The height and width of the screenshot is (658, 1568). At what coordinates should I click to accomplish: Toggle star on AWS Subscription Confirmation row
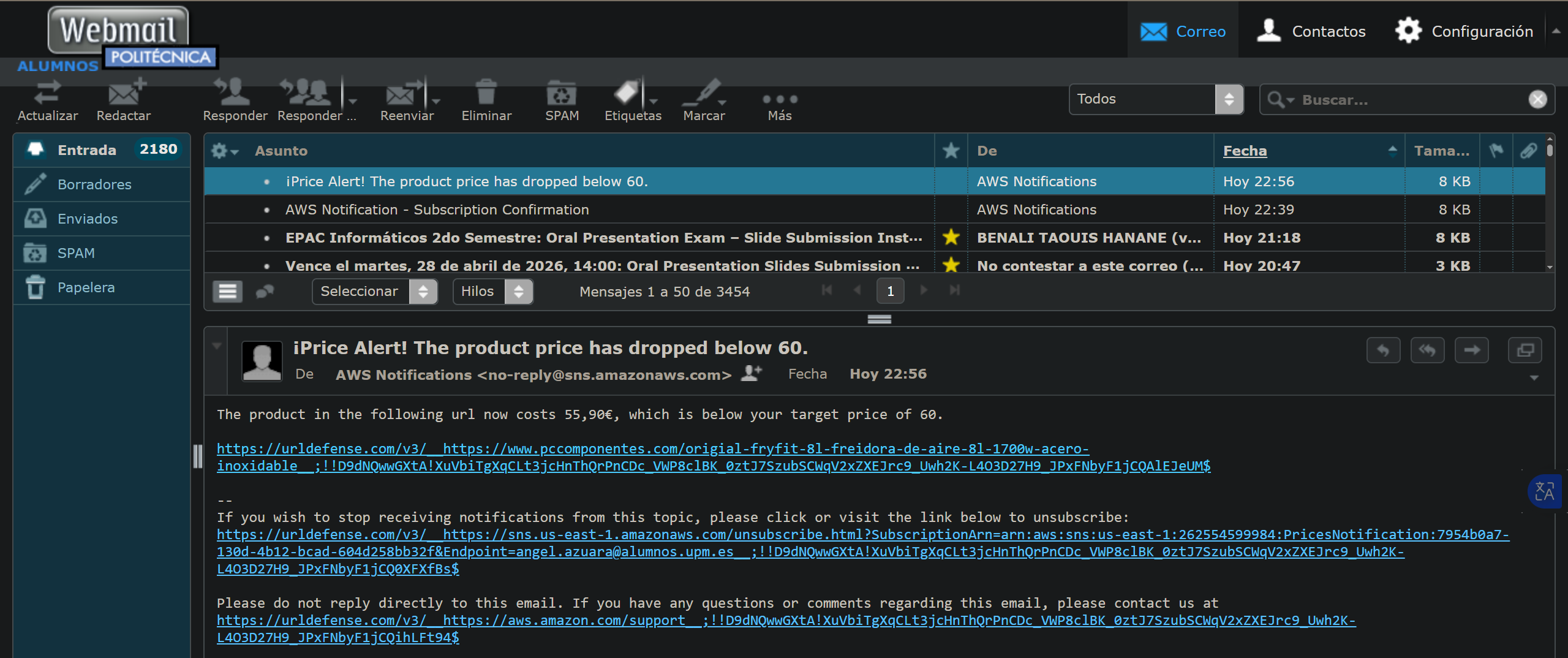pos(951,210)
